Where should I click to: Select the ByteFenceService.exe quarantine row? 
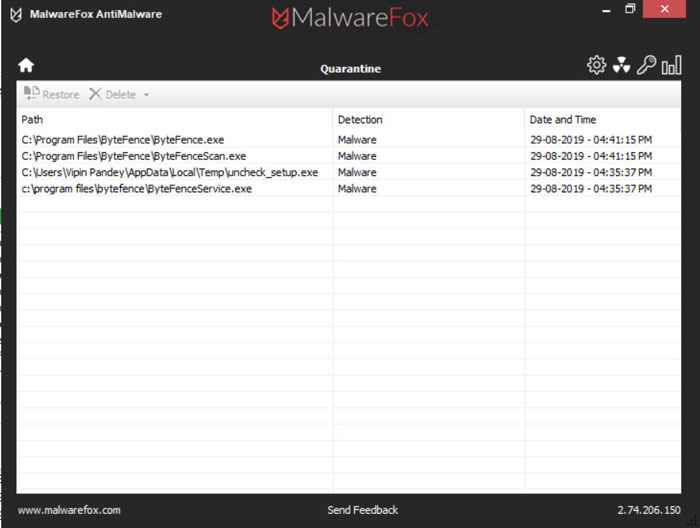(136, 189)
